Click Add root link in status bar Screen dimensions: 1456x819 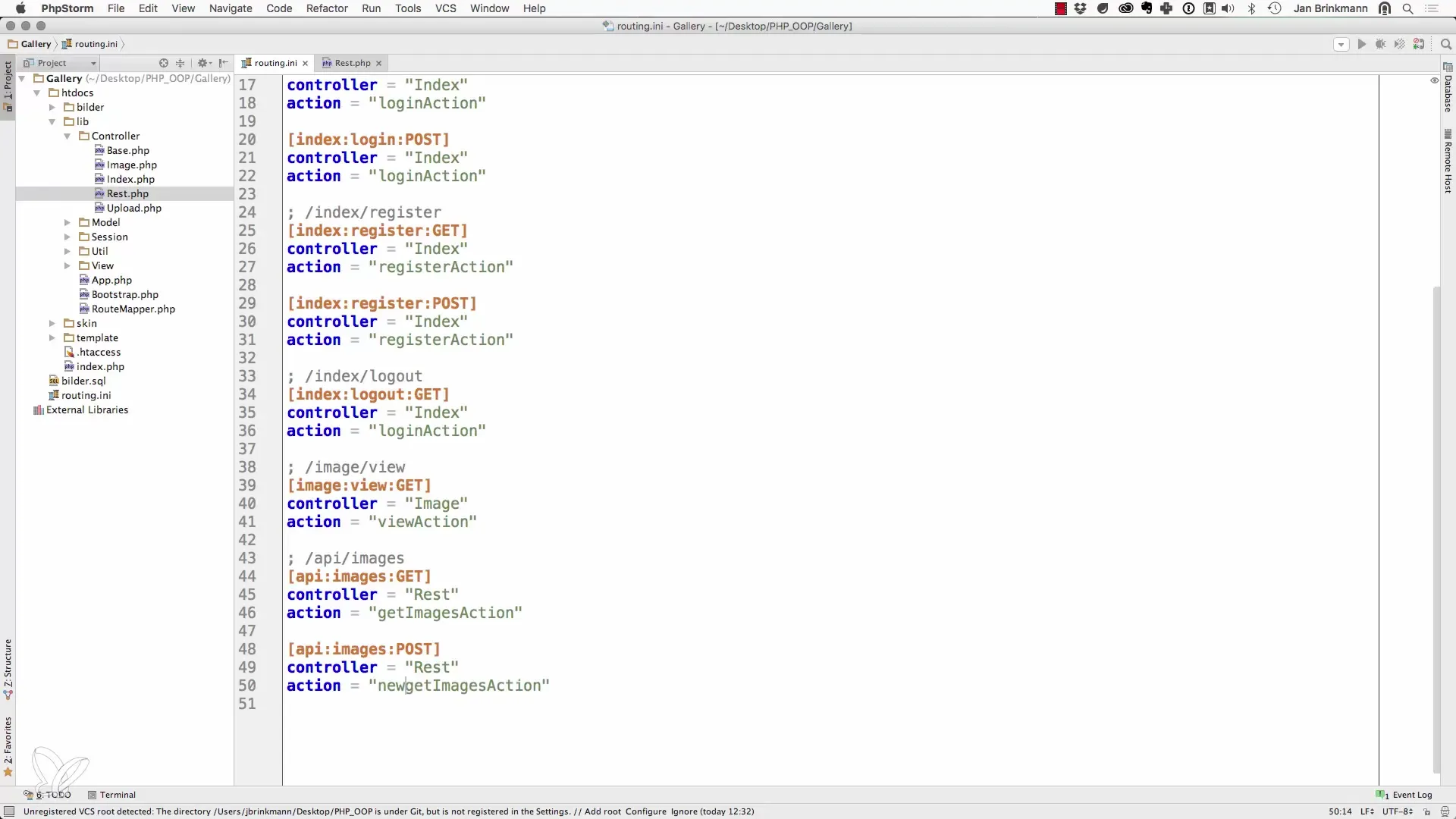tap(601, 812)
